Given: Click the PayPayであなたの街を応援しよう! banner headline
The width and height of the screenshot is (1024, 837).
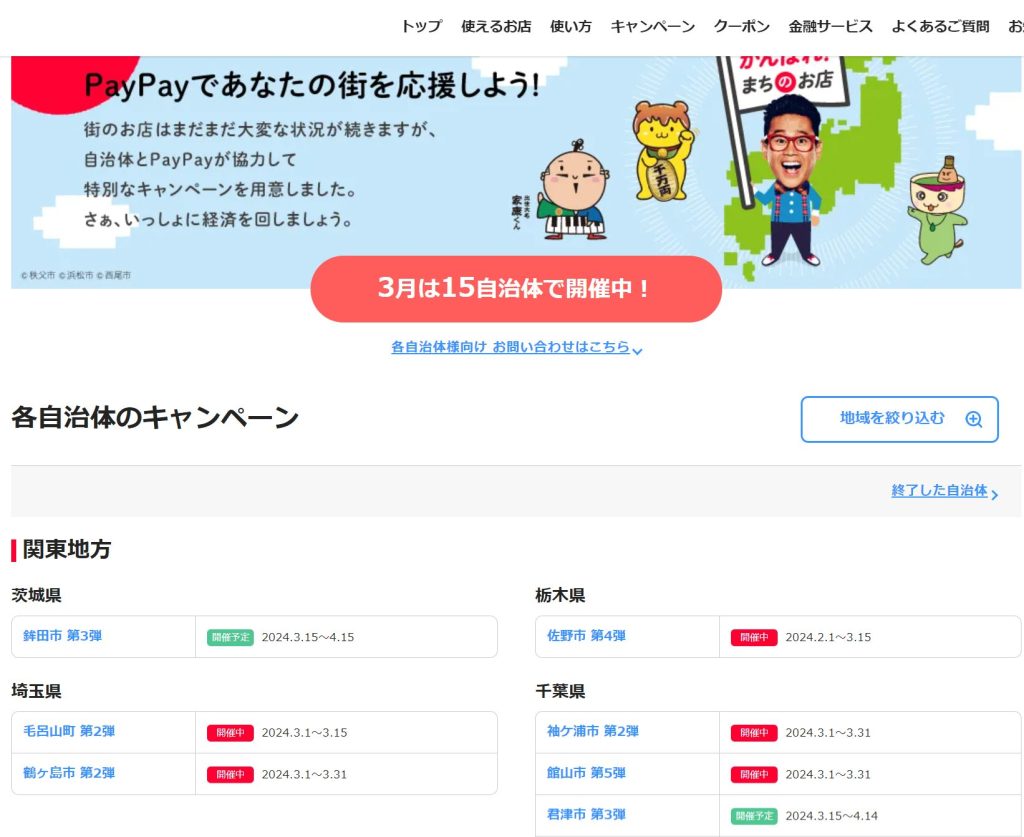Looking at the screenshot, I should click(312, 86).
